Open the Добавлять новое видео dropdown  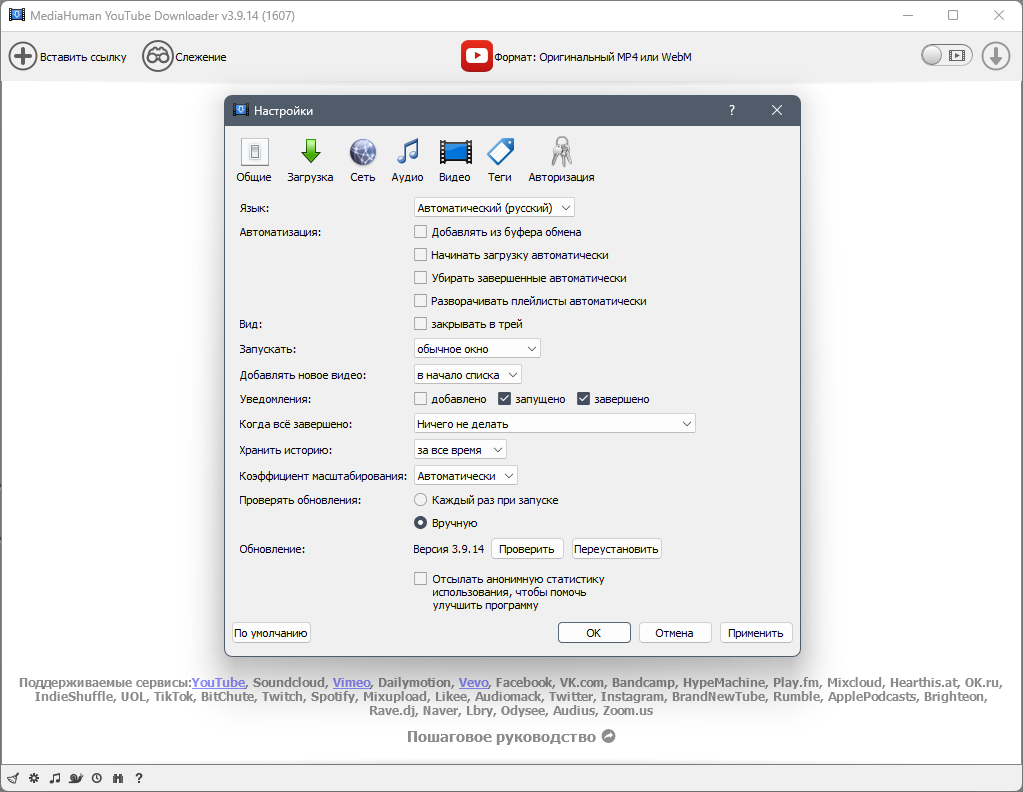tap(468, 374)
